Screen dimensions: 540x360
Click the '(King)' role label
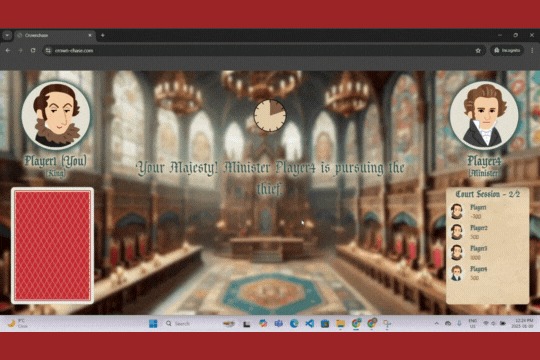[55, 174]
